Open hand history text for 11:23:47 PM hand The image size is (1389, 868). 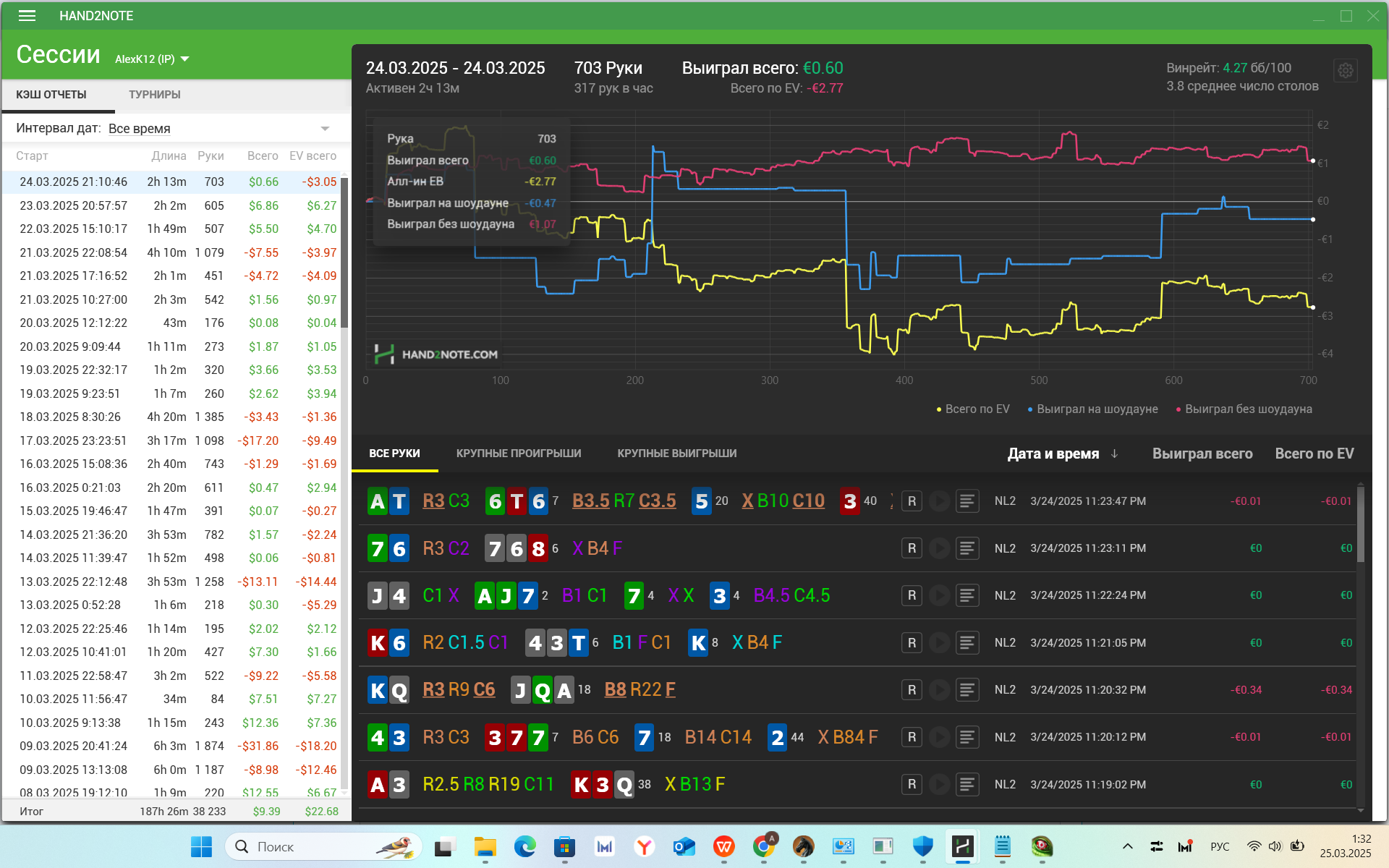click(967, 501)
